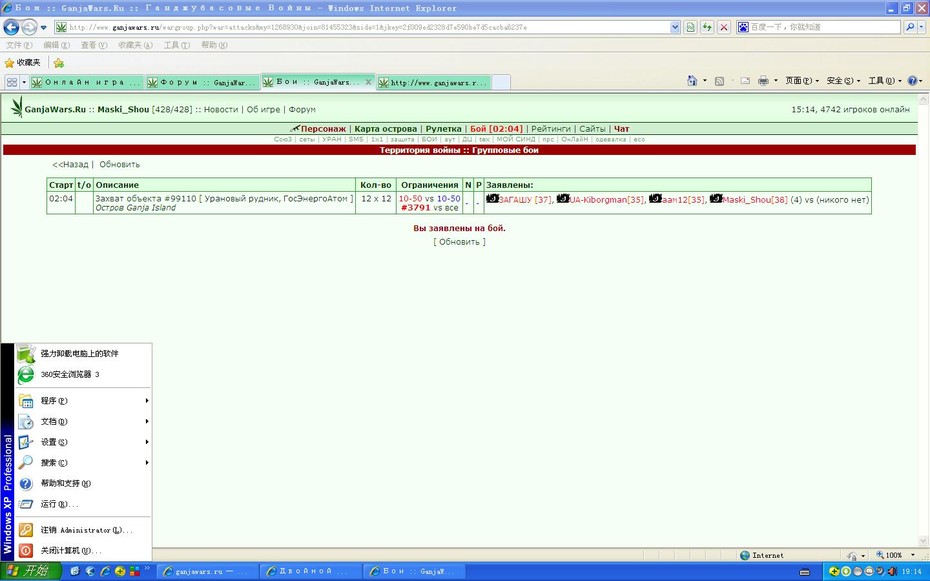Switch to the Форум :: GanjaWars tab
Image resolution: width=930 pixels, height=581 pixels.
pyautogui.click(x=202, y=82)
